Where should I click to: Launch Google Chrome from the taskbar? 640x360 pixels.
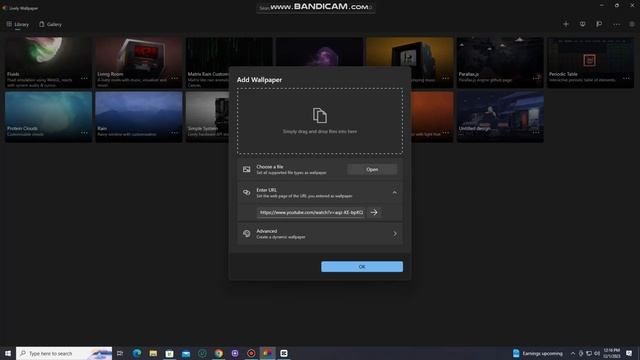(x=219, y=353)
